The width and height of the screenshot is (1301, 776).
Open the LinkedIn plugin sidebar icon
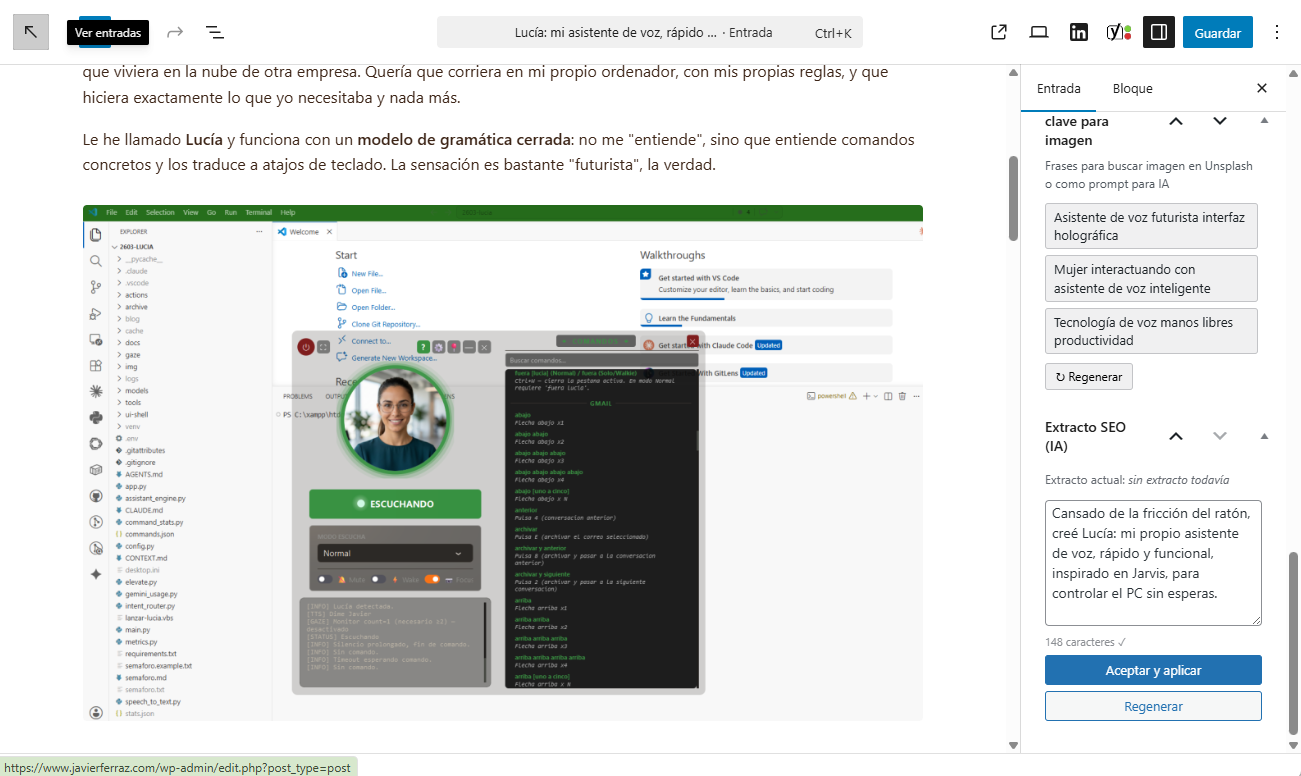tap(1079, 32)
